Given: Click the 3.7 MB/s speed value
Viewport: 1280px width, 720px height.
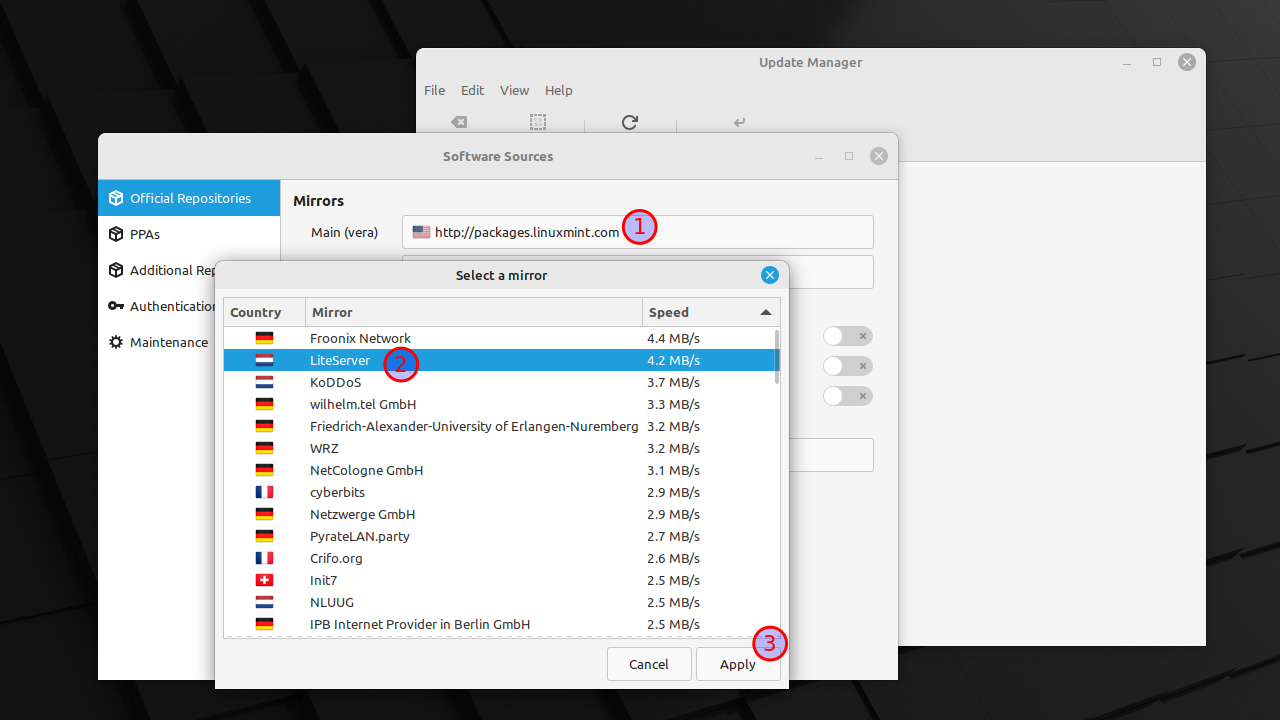Looking at the screenshot, I should [673, 382].
